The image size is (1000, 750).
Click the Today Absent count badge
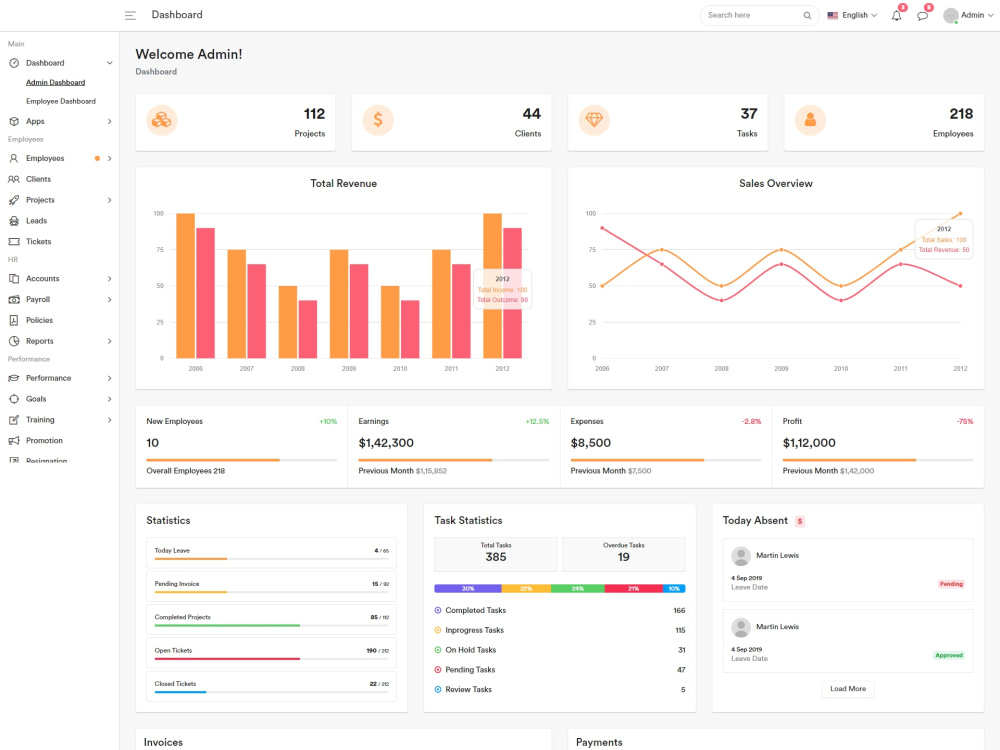coord(800,522)
